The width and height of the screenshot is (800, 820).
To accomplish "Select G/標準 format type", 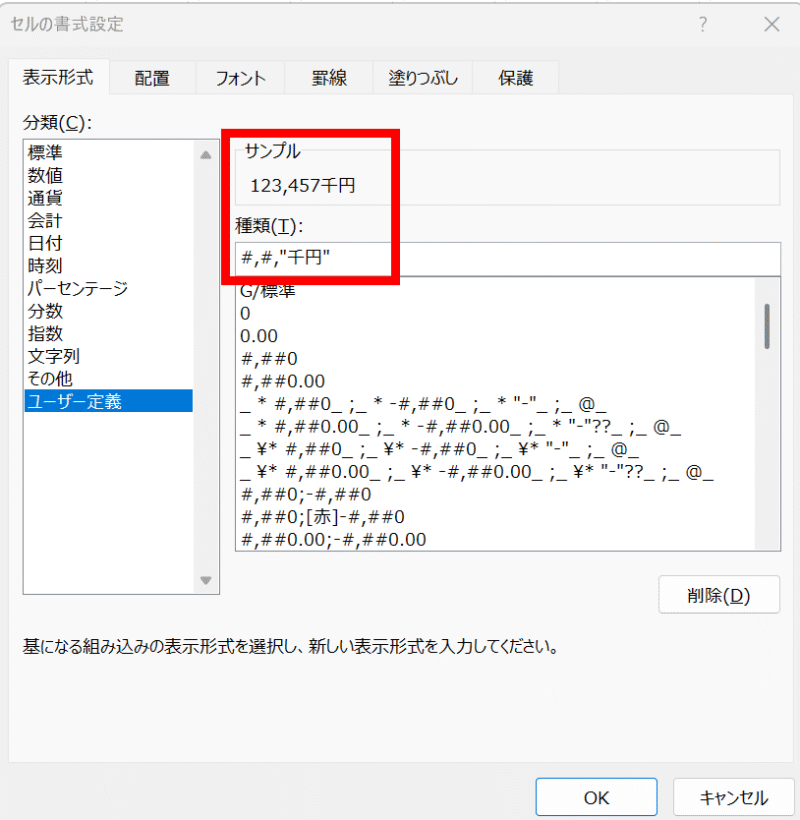I will pyautogui.click(x=496, y=290).
